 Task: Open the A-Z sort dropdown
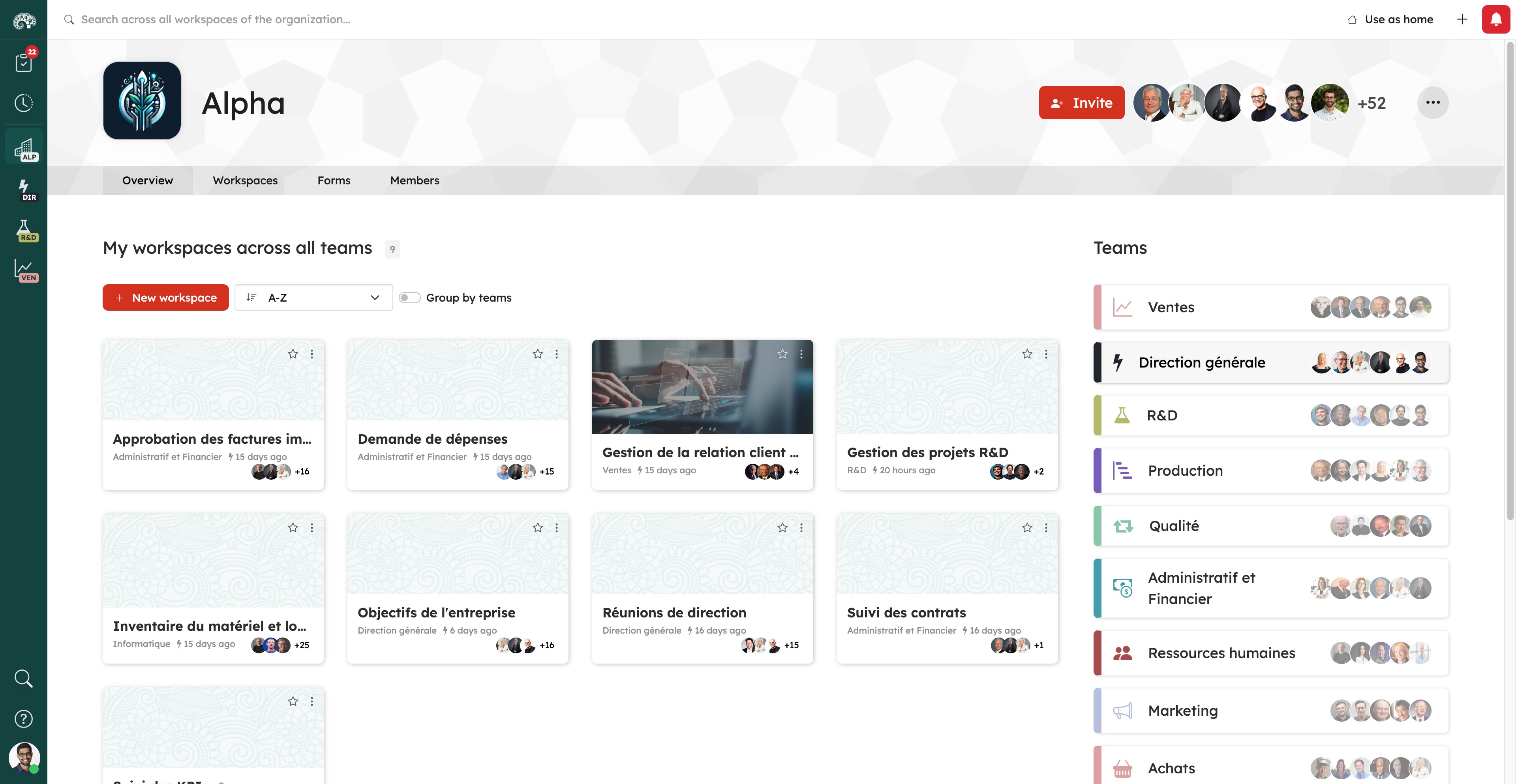click(x=313, y=298)
